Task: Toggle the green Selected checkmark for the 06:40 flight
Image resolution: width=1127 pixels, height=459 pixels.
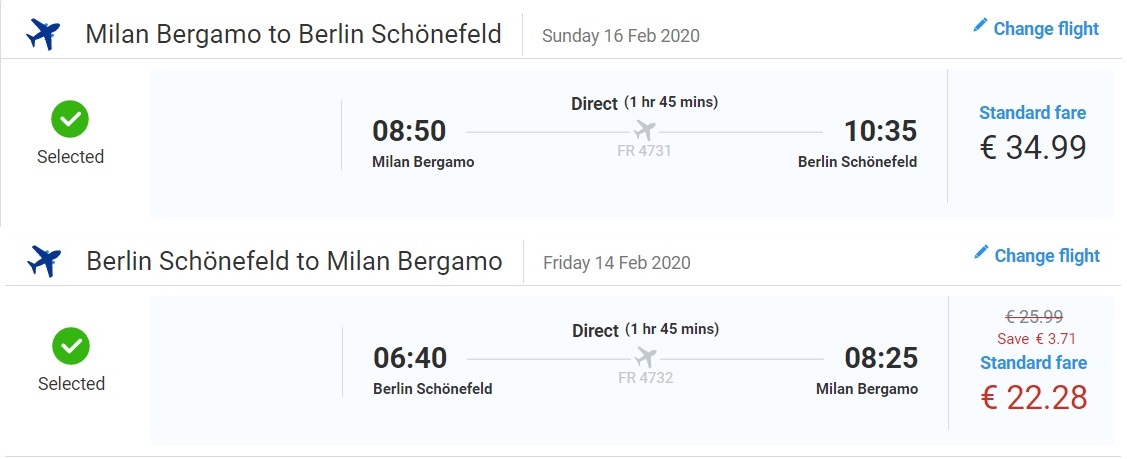Action: point(70,346)
